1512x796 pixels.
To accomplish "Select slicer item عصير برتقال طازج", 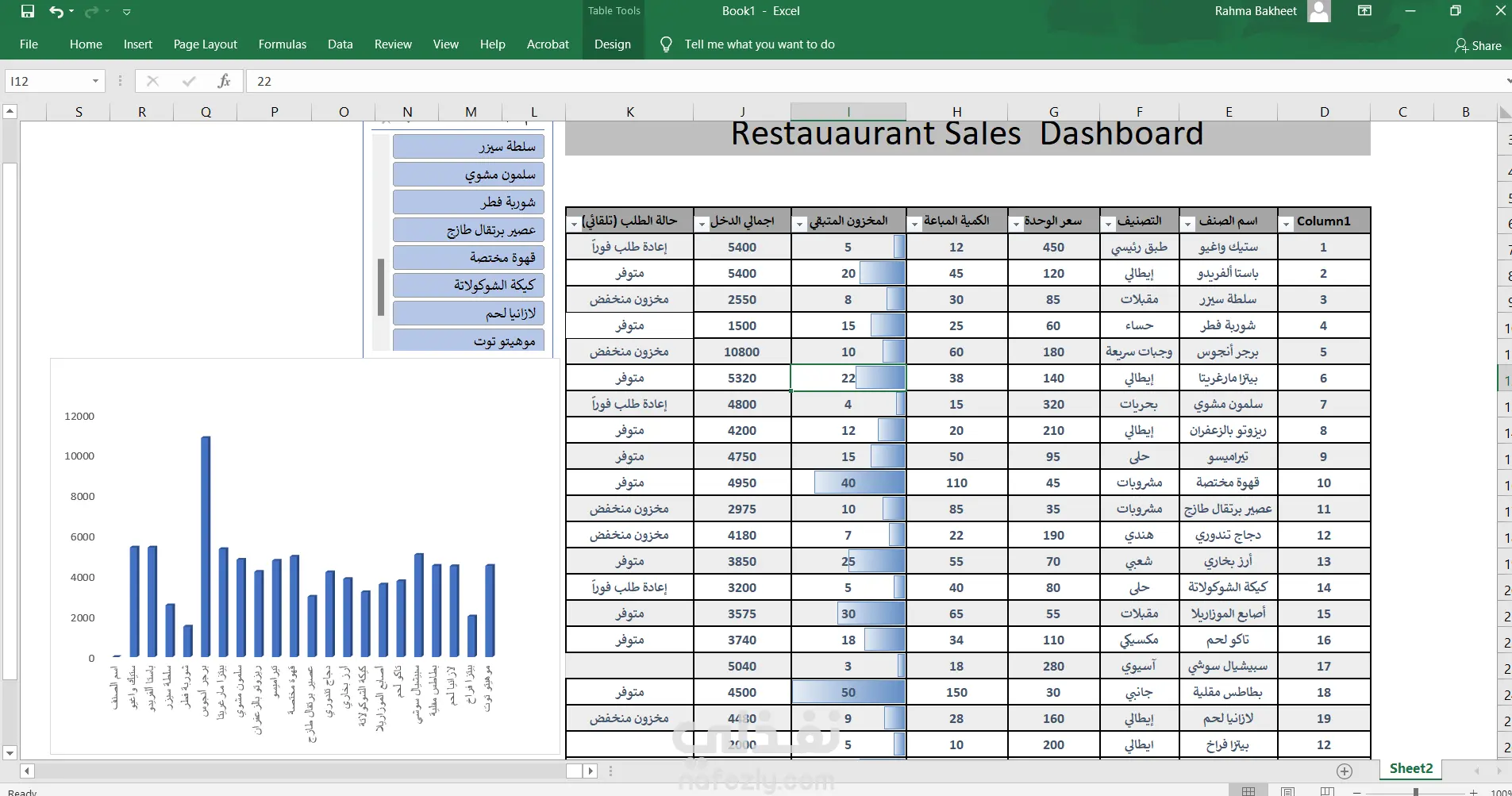I will pyautogui.click(x=468, y=229).
